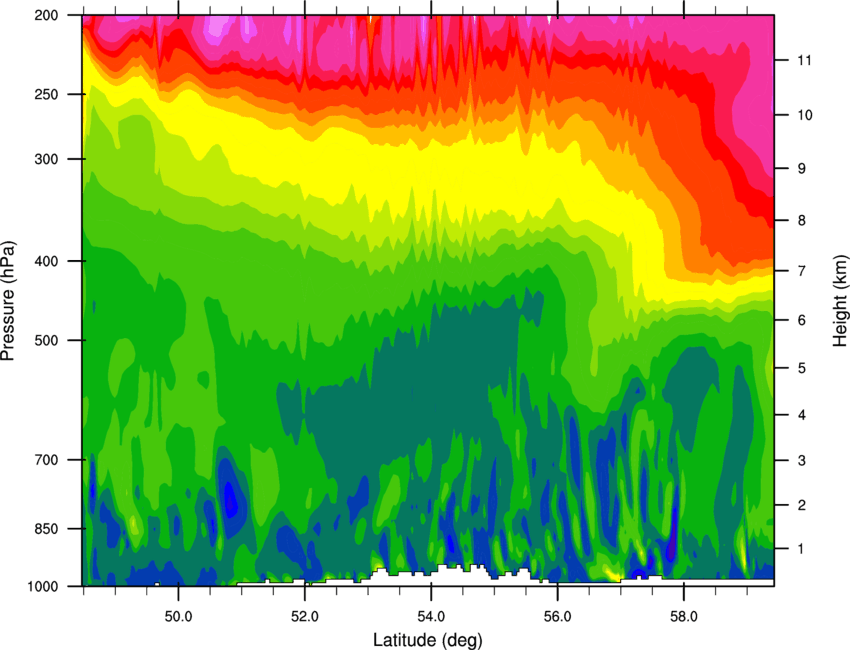
Task: Pick the 10 km height label
Action: click(x=805, y=115)
